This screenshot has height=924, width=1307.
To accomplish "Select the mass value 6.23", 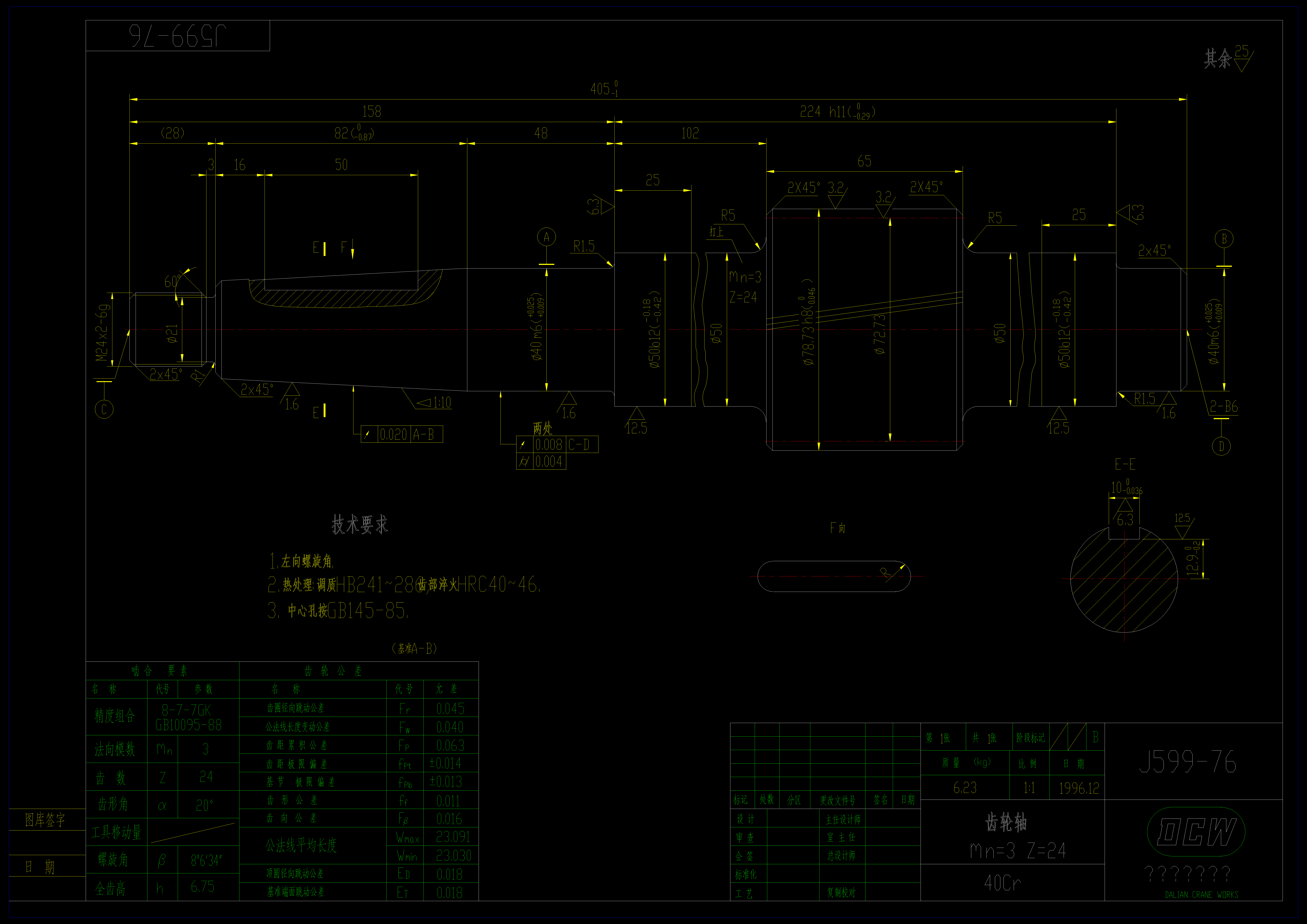I will coord(965,788).
